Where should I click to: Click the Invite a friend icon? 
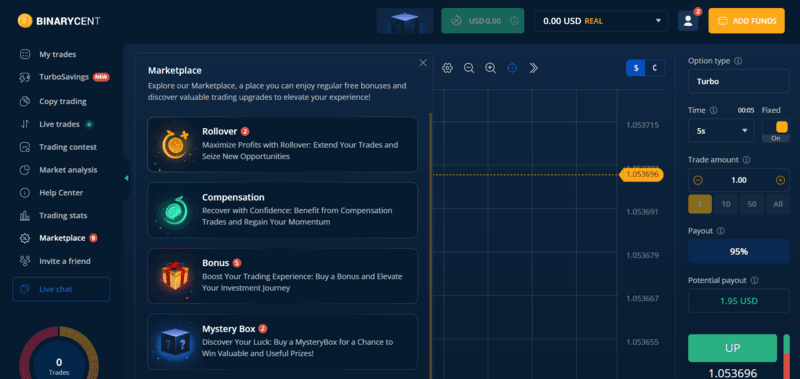[24, 261]
